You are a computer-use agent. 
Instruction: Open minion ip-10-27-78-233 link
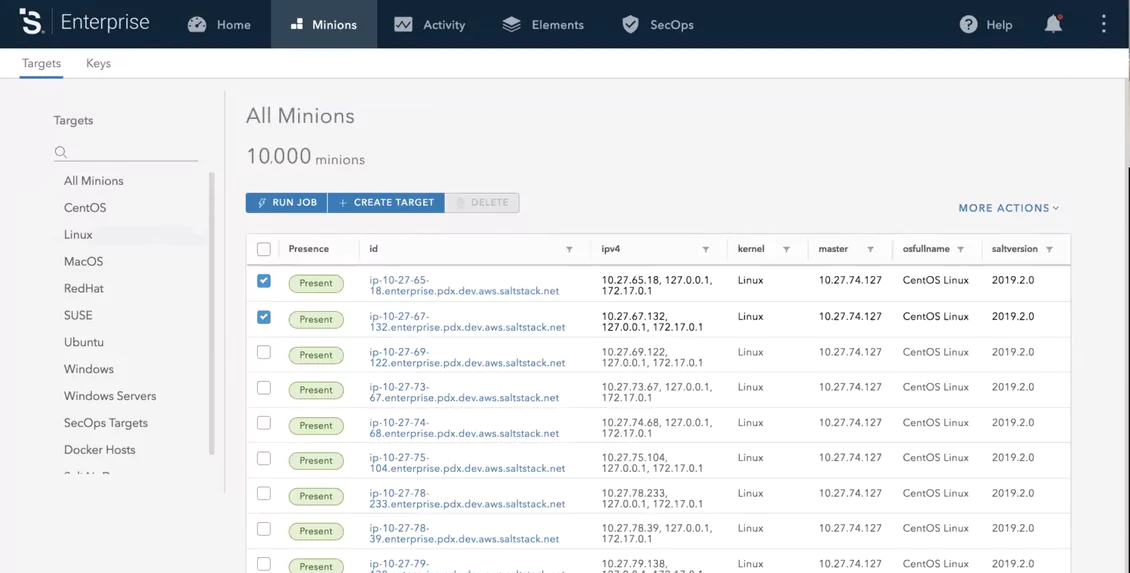click(467, 499)
